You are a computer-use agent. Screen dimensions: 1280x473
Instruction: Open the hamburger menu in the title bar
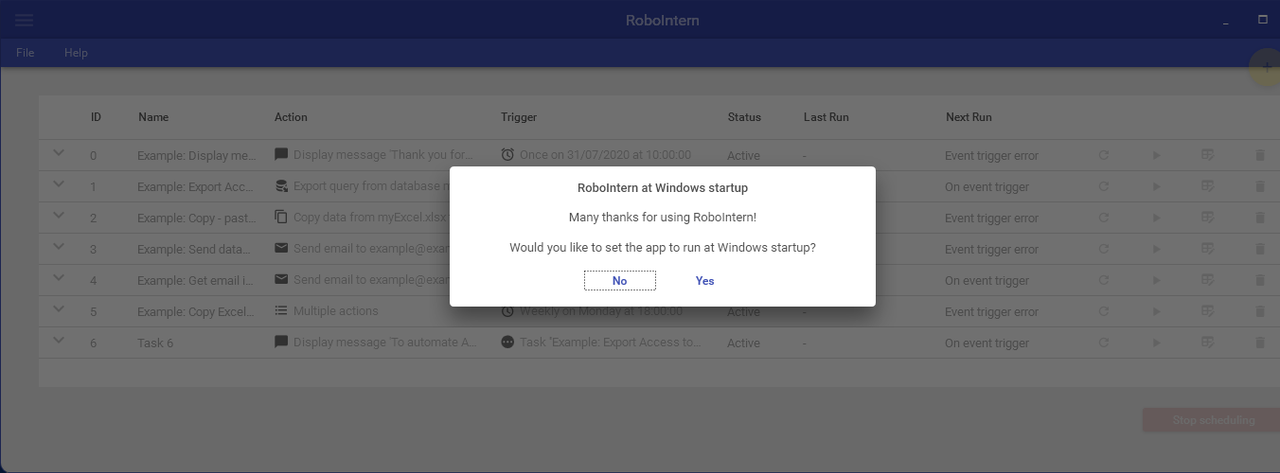[x=23, y=19]
